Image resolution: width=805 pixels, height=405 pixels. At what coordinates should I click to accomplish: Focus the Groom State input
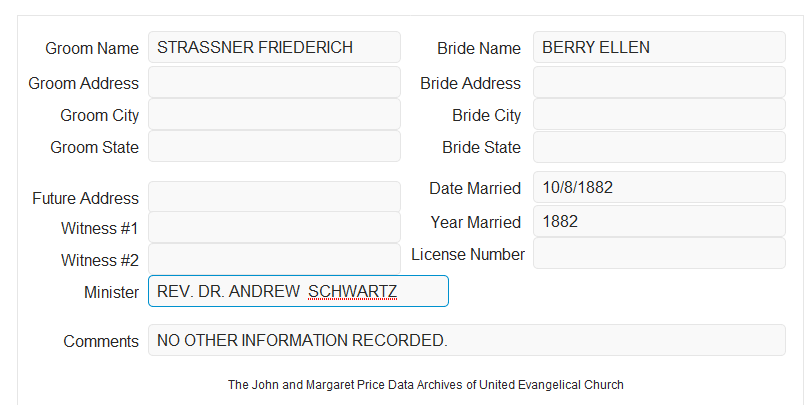coord(274,146)
